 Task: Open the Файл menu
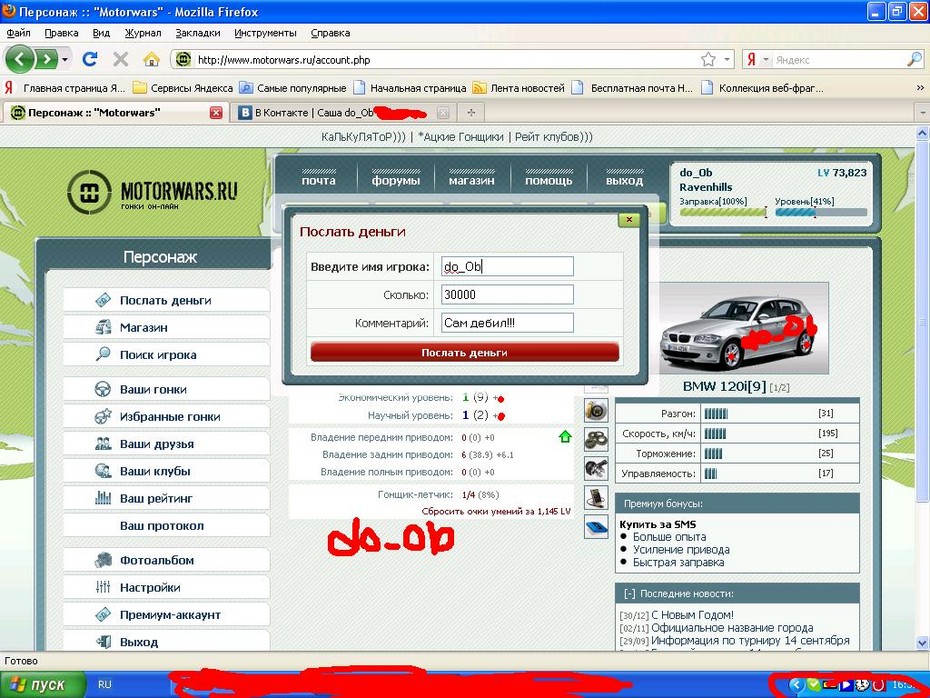click(x=18, y=33)
